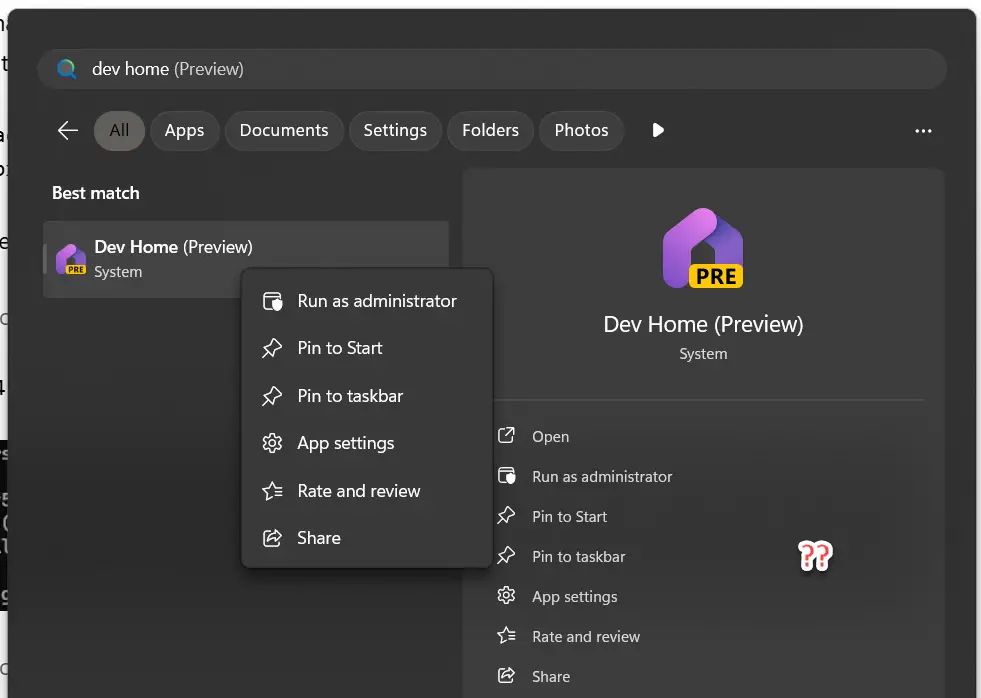
Task: Click Run as administrator in the details pane
Action: 602,477
